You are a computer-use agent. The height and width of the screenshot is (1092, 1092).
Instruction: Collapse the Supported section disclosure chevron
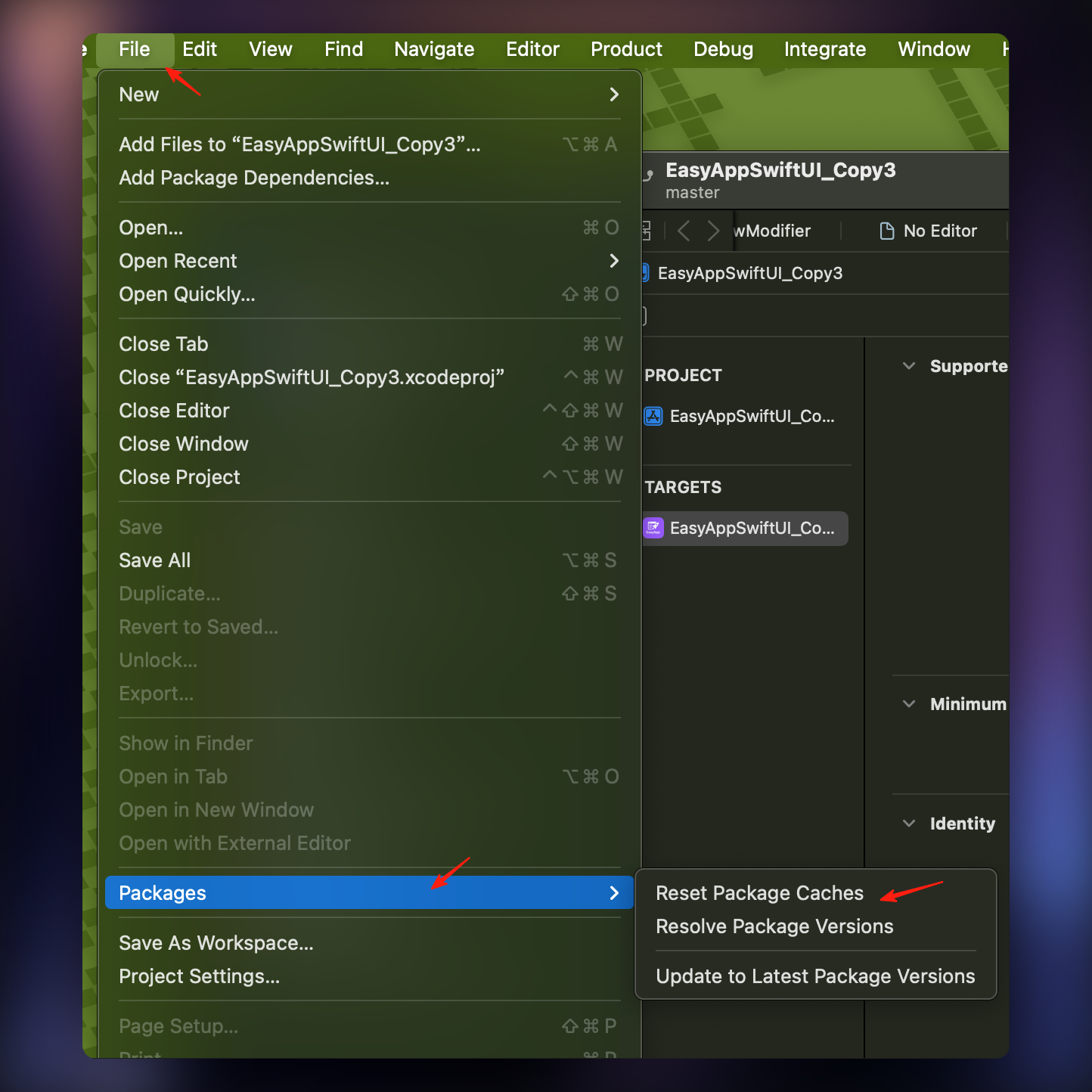coord(909,366)
